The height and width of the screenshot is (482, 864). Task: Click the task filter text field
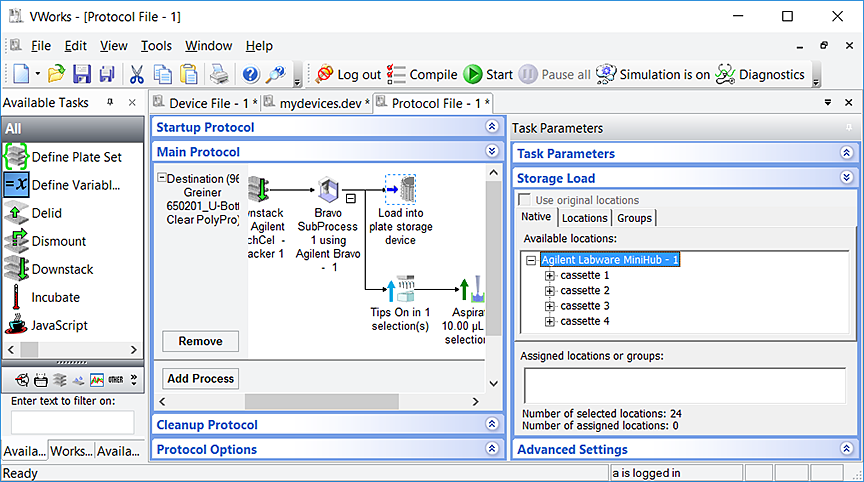65,423
